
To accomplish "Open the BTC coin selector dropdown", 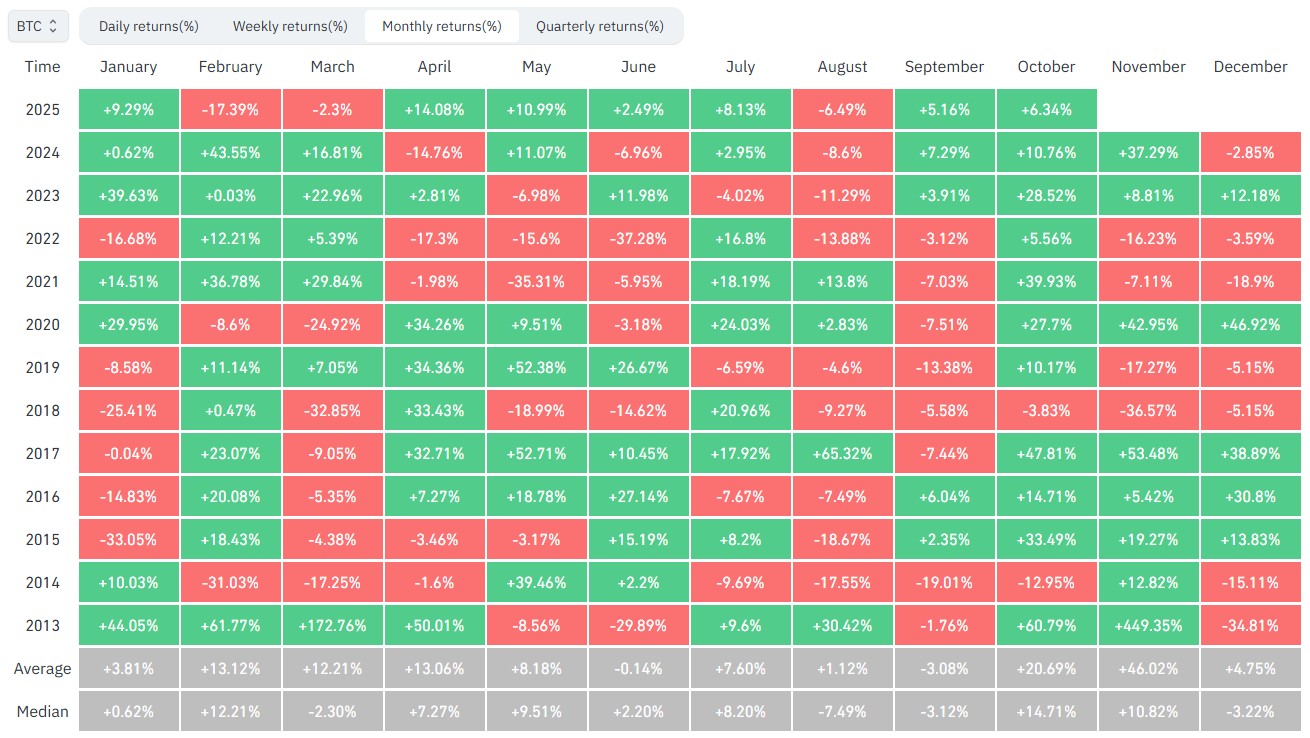I will click(x=38, y=26).
